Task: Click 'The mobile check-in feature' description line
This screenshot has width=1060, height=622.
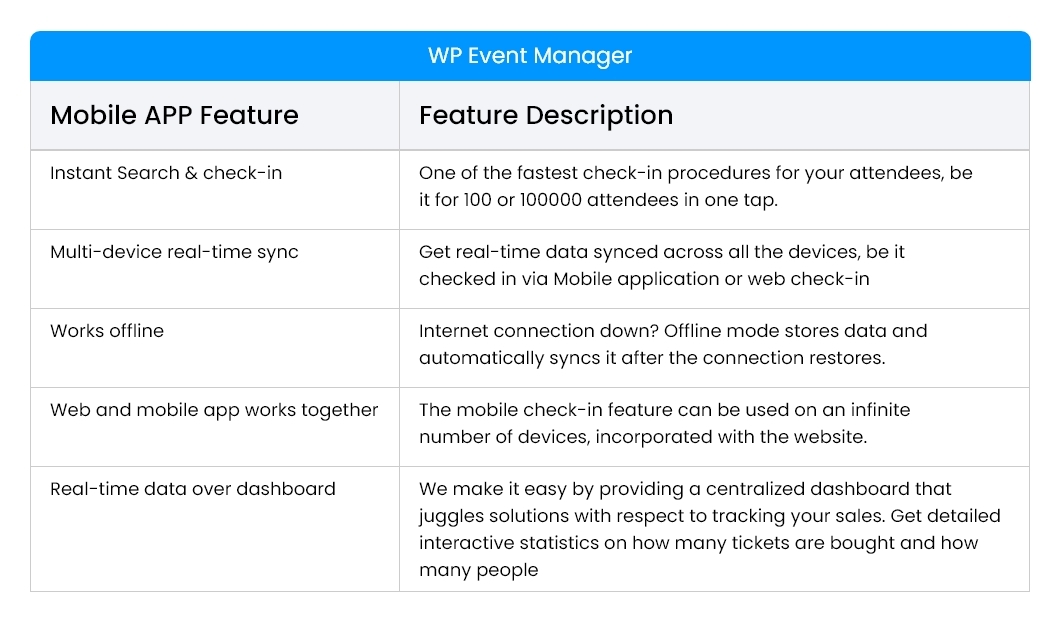Action: (x=664, y=410)
